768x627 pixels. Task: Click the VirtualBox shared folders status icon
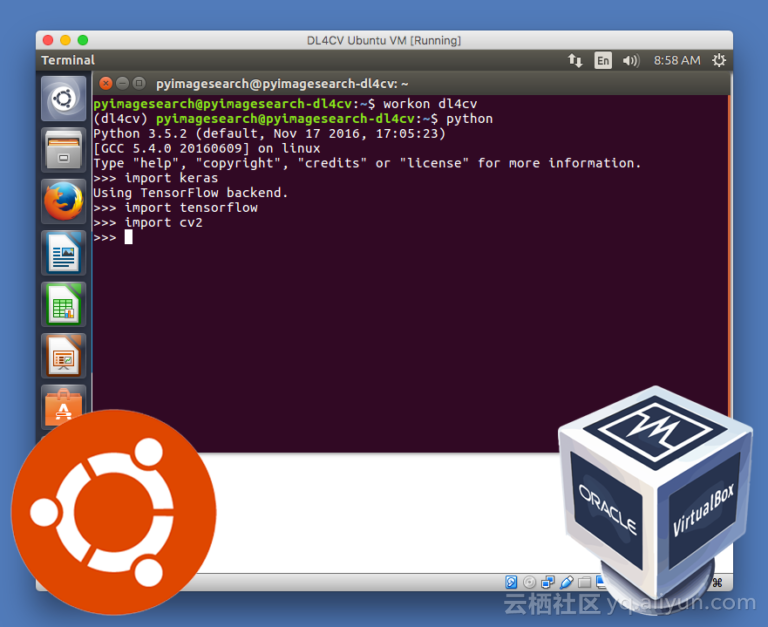pyautogui.click(x=584, y=582)
